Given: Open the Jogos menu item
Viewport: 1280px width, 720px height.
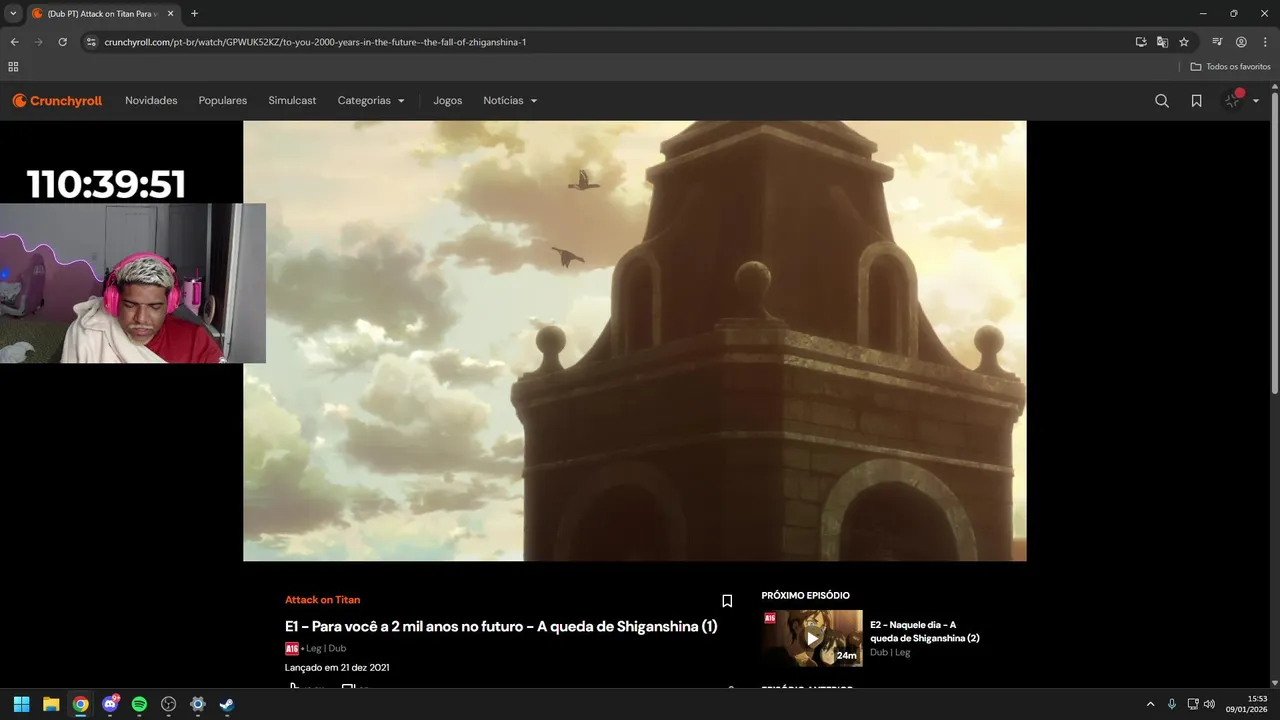Looking at the screenshot, I should coord(448,101).
